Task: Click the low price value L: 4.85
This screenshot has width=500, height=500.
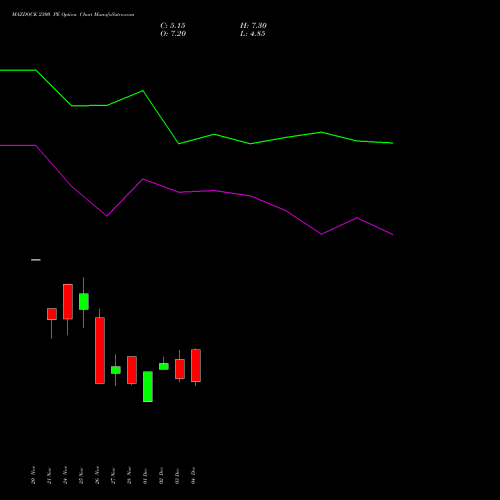Action: click(253, 34)
